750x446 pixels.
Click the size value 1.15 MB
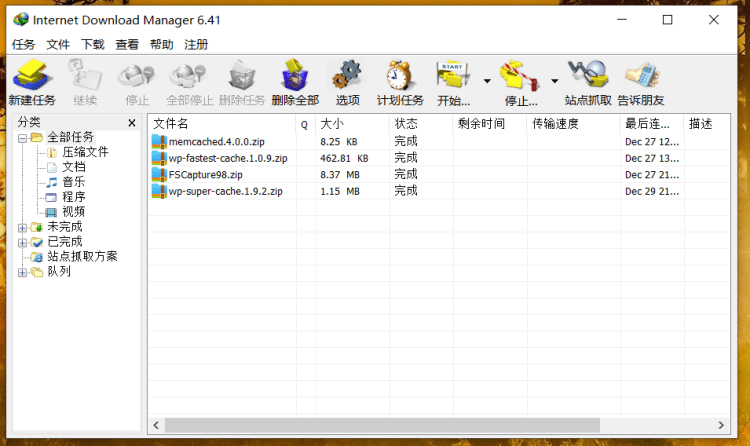pyautogui.click(x=340, y=191)
